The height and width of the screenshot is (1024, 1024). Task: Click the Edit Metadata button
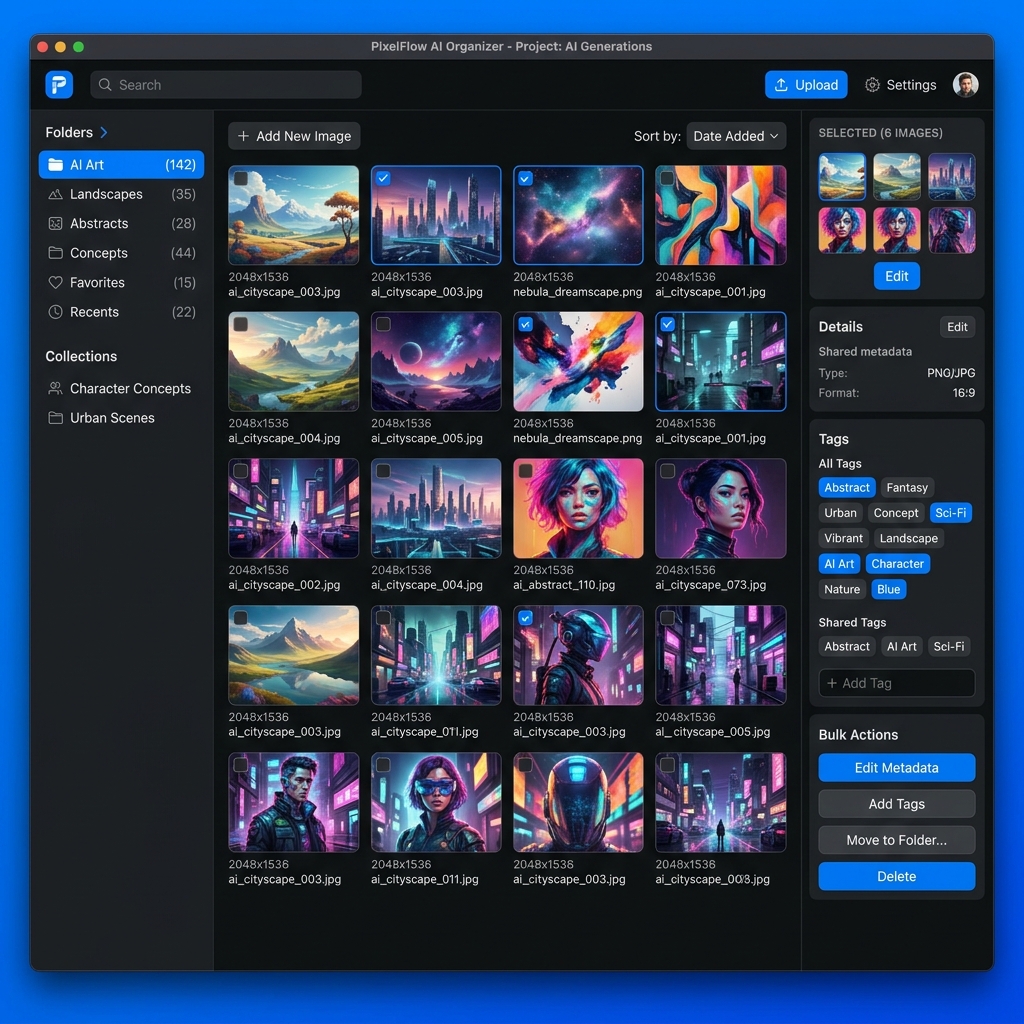(x=897, y=768)
